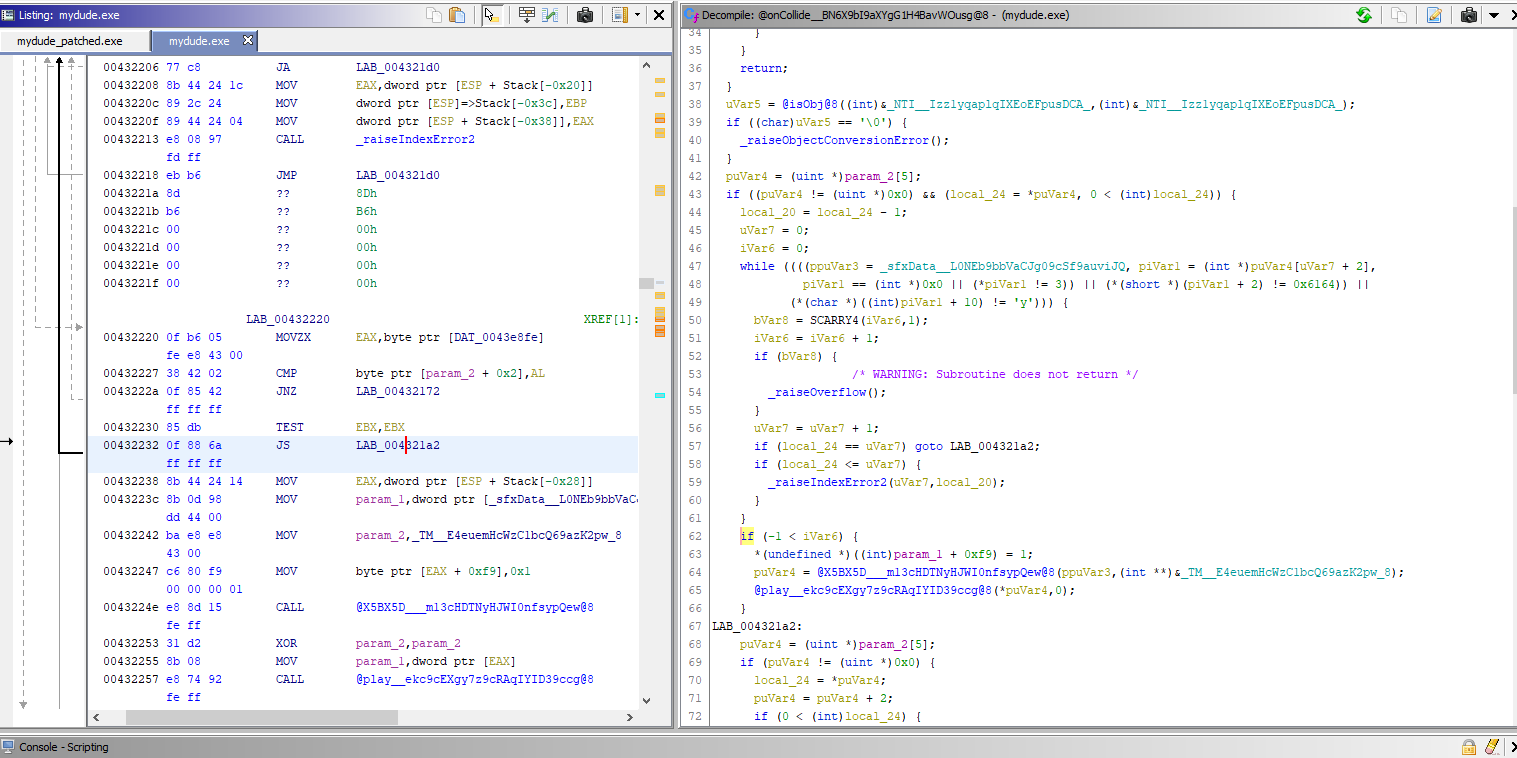
Task: Click the overview margin display icon
Action: click(x=620, y=15)
